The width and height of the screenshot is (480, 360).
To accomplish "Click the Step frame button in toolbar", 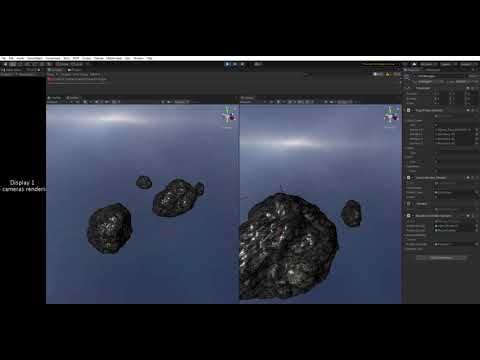I will (x=242, y=64).
